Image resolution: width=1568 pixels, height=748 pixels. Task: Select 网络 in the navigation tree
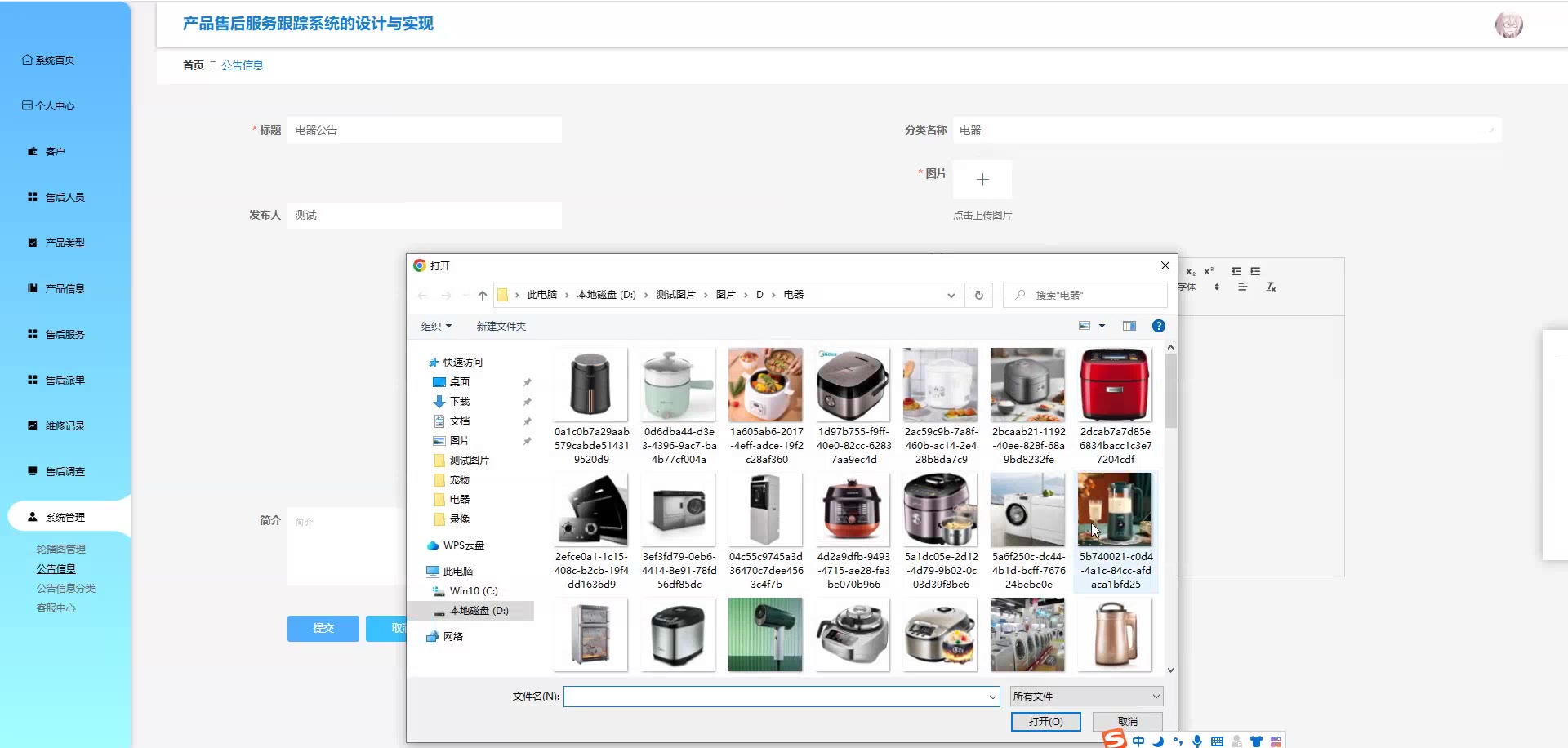(x=444, y=637)
